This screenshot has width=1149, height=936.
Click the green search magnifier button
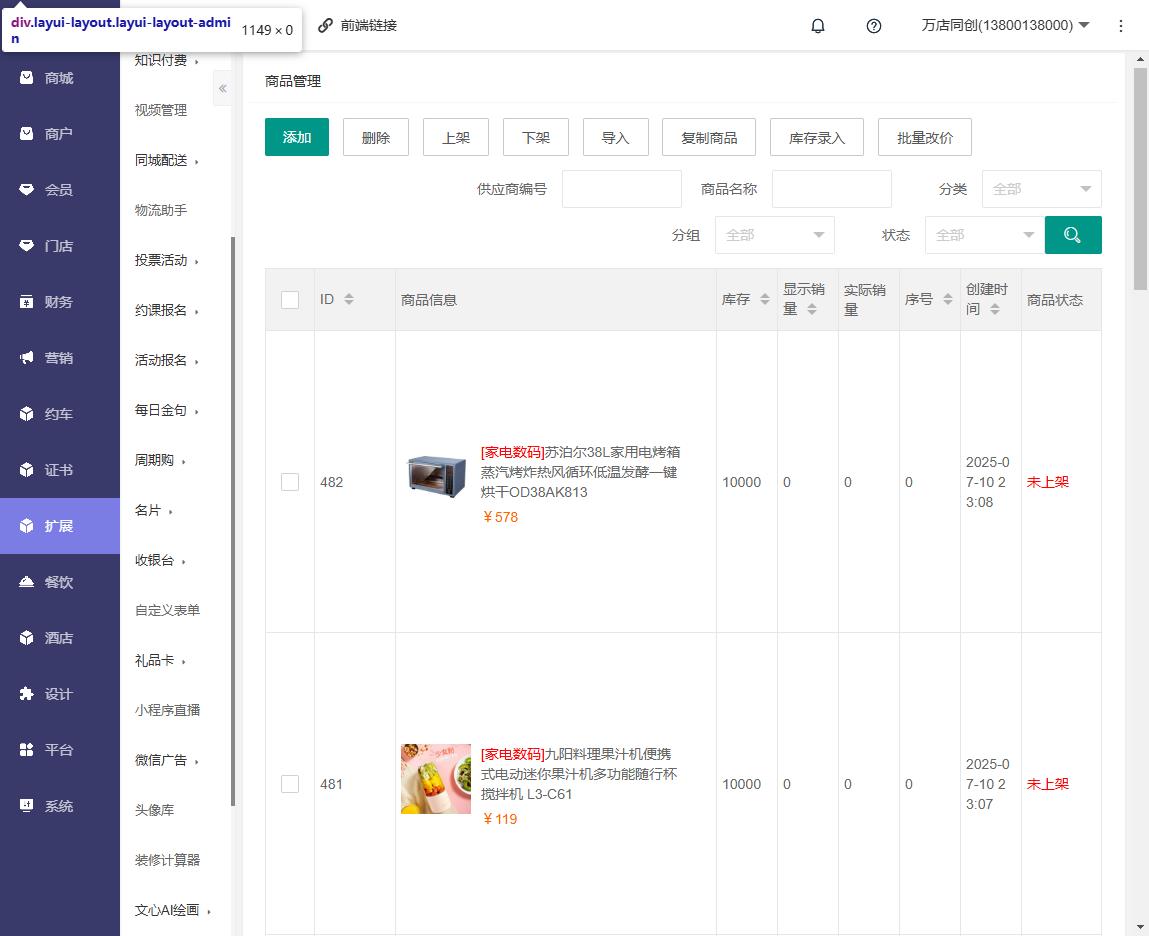(1073, 235)
